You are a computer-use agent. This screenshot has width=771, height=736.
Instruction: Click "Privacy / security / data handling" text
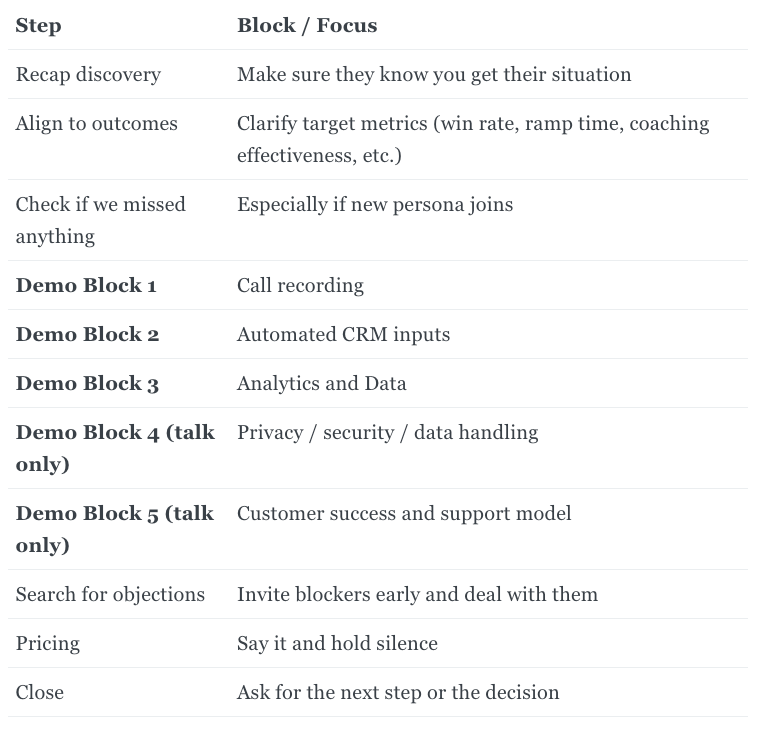point(387,433)
